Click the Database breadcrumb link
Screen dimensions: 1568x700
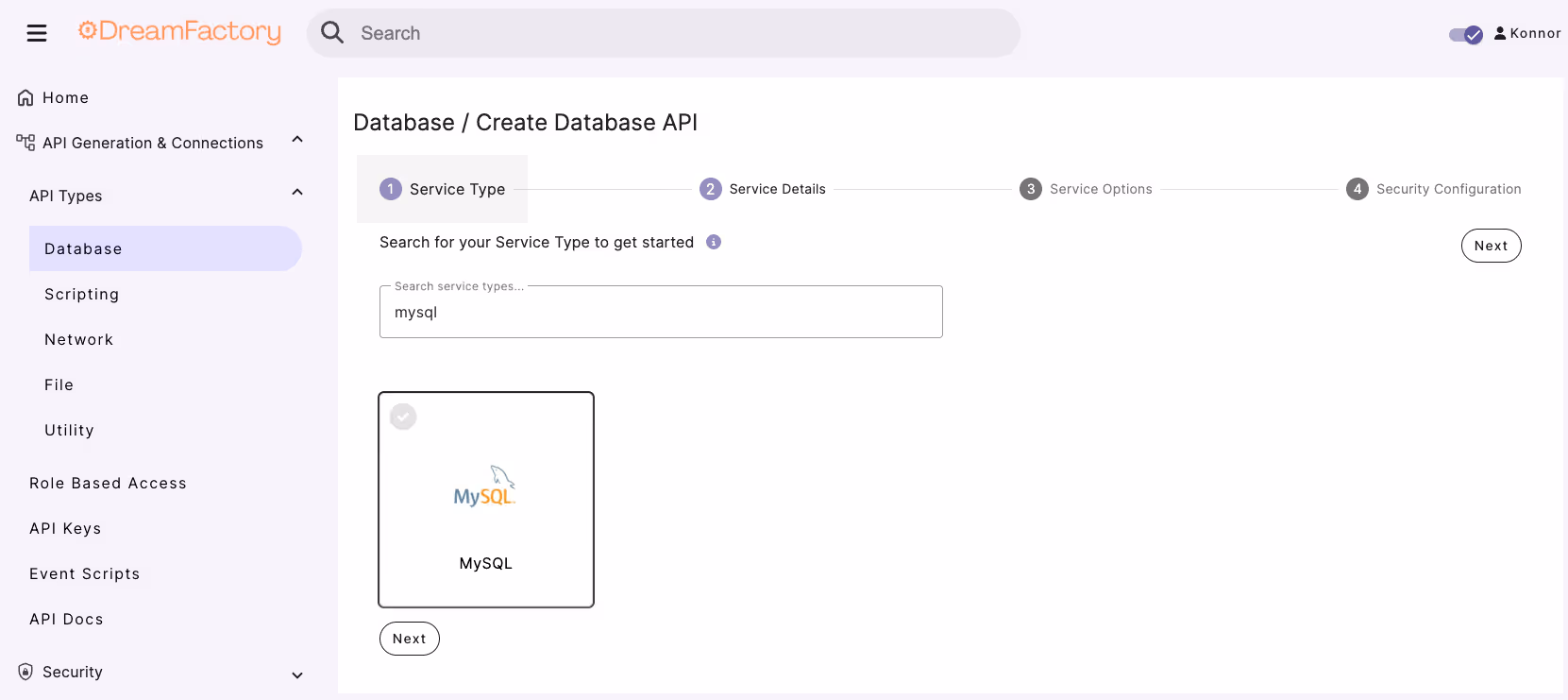pos(404,123)
